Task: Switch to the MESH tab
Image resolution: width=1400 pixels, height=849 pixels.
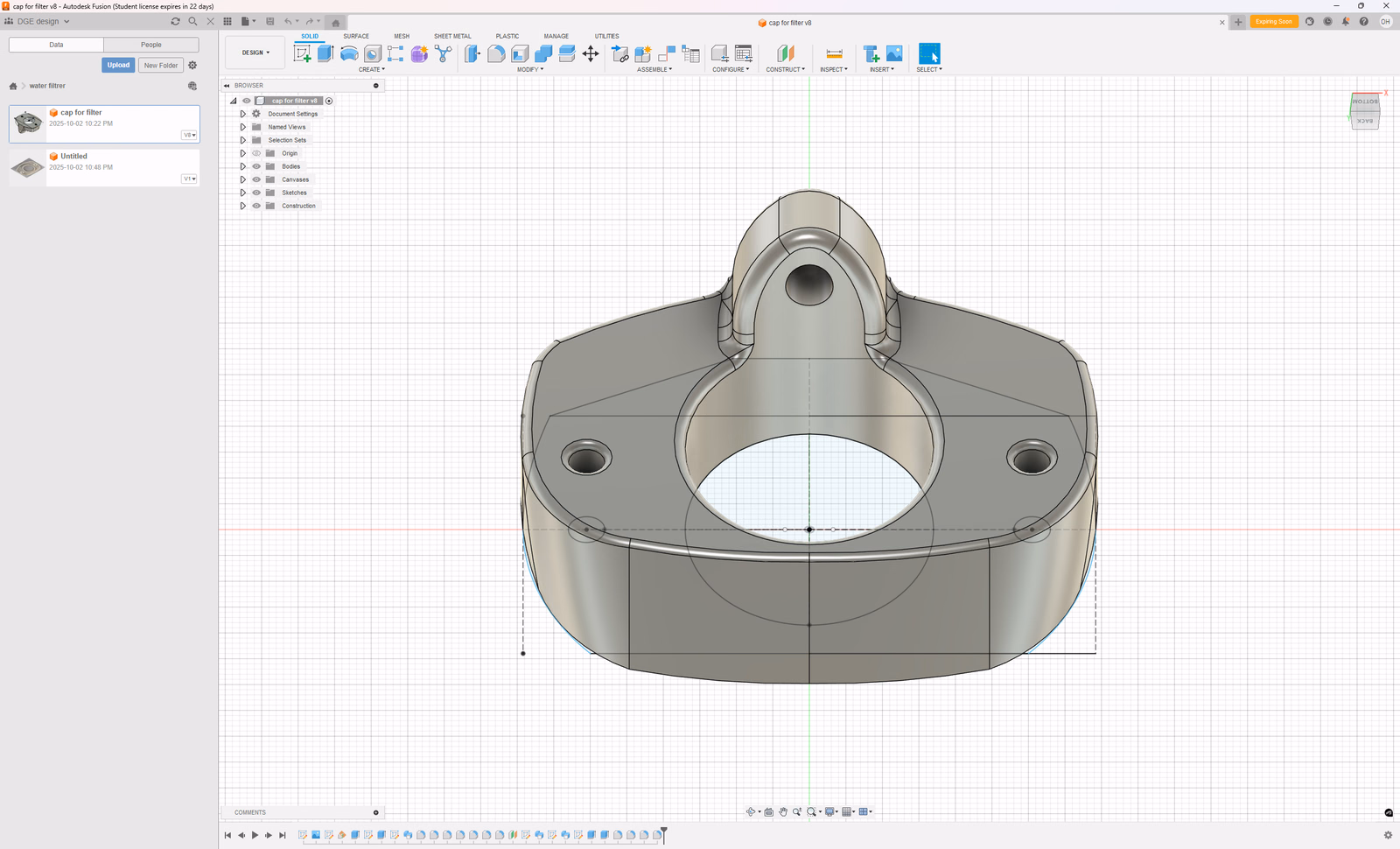Action: [x=402, y=36]
